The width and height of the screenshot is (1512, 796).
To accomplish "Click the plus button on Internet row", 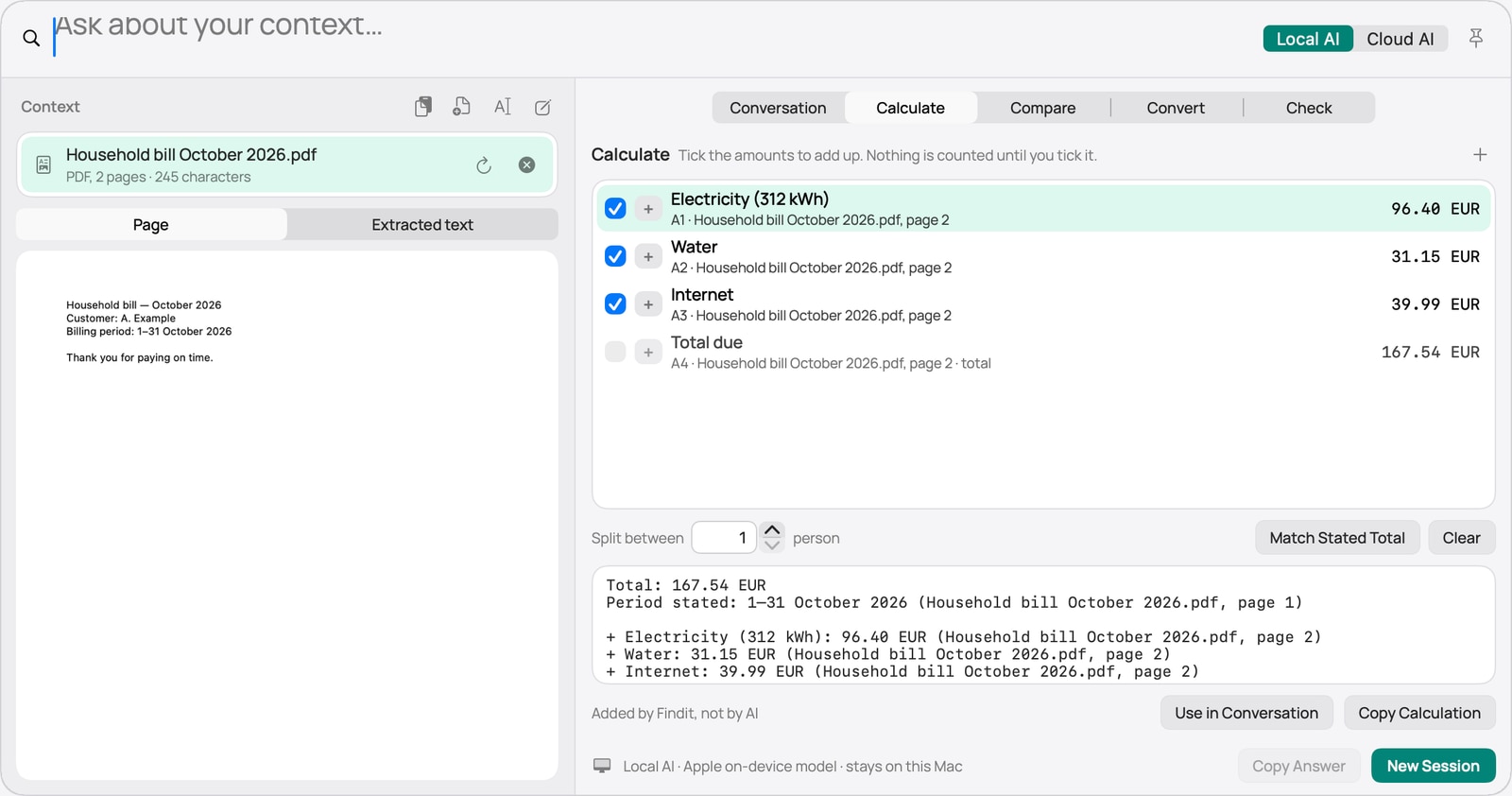I will click(x=648, y=304).
